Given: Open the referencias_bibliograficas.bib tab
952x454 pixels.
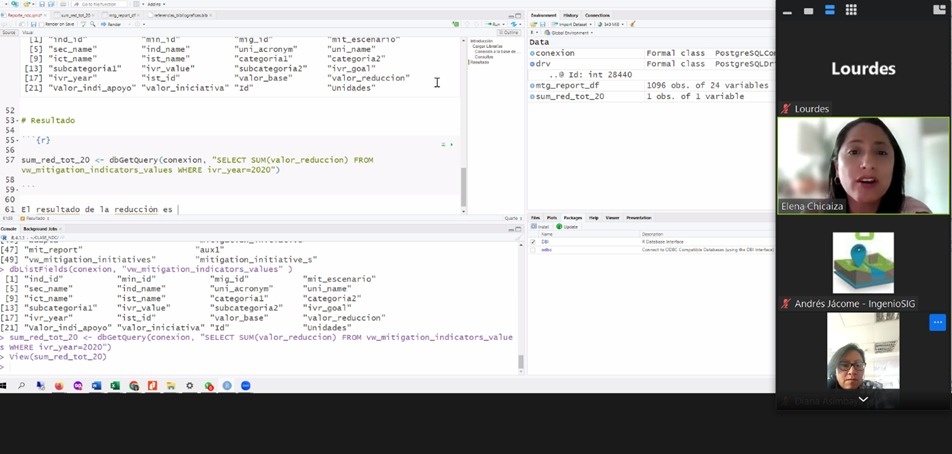Looking at the screenshot, I should click(181, 15).
